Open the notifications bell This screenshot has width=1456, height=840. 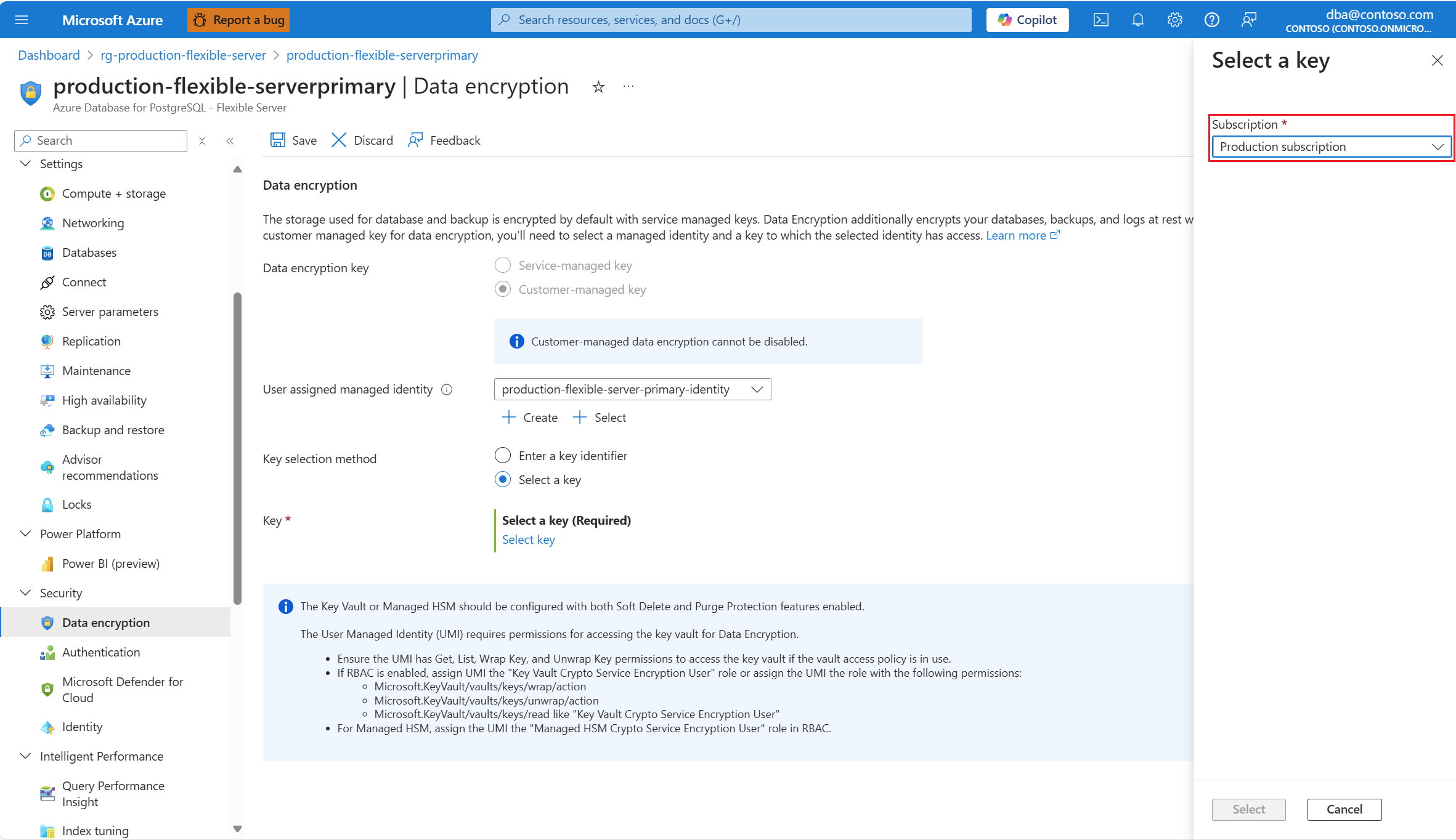[1137, 20]
